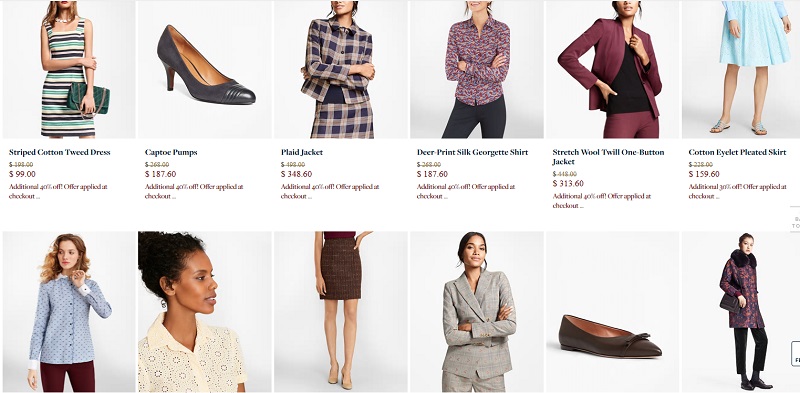Open the Plaid Jacket product link
Image resolution: width=800 pixels, height=393 pixels.
coord(302,152)
